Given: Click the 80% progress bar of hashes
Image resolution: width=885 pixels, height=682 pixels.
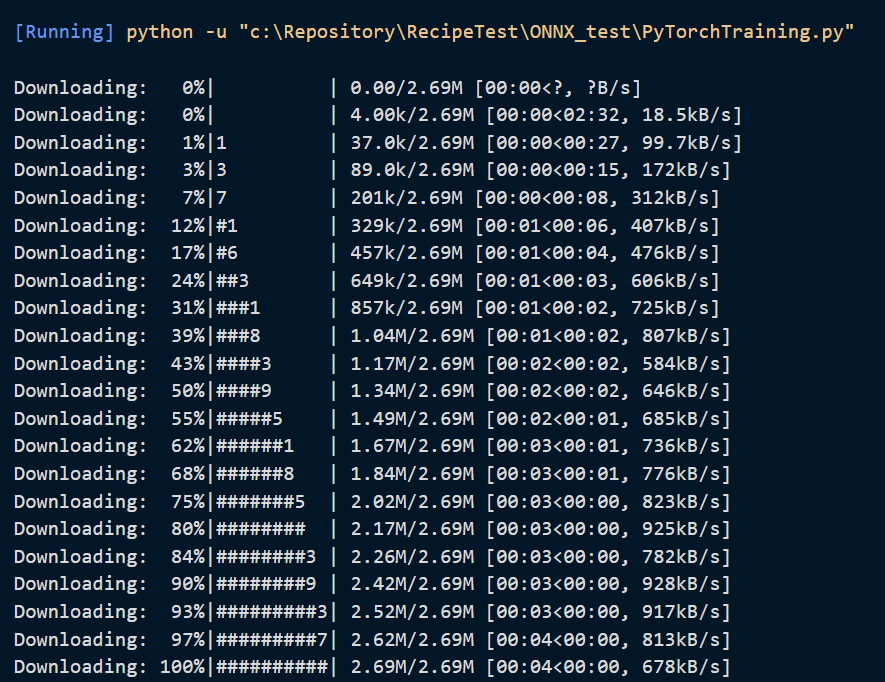Looking at the screenshot, I should tap(261, 530).
